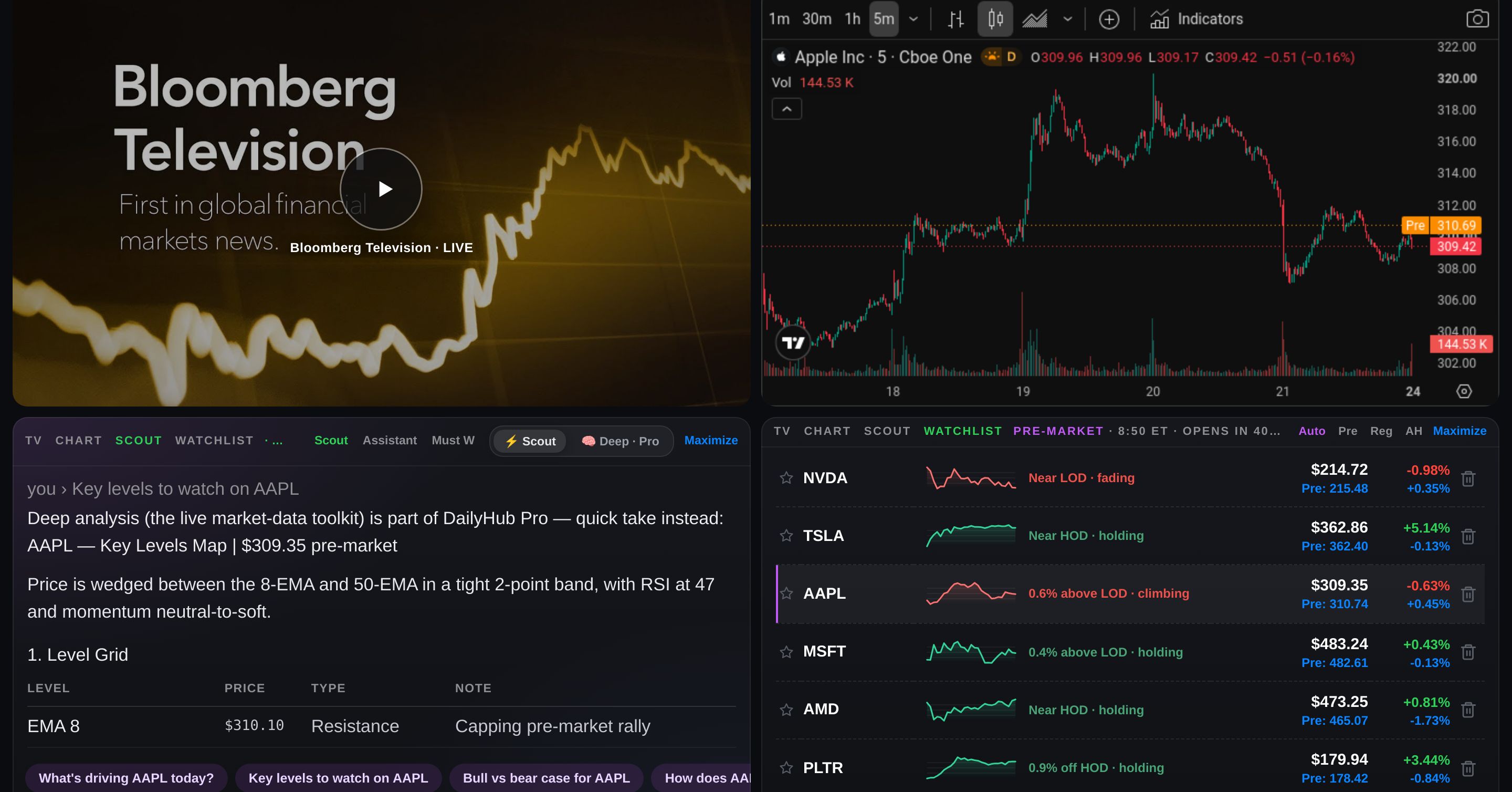
Task: Star the TSLA watchlist row
Action: pos(786,535)
